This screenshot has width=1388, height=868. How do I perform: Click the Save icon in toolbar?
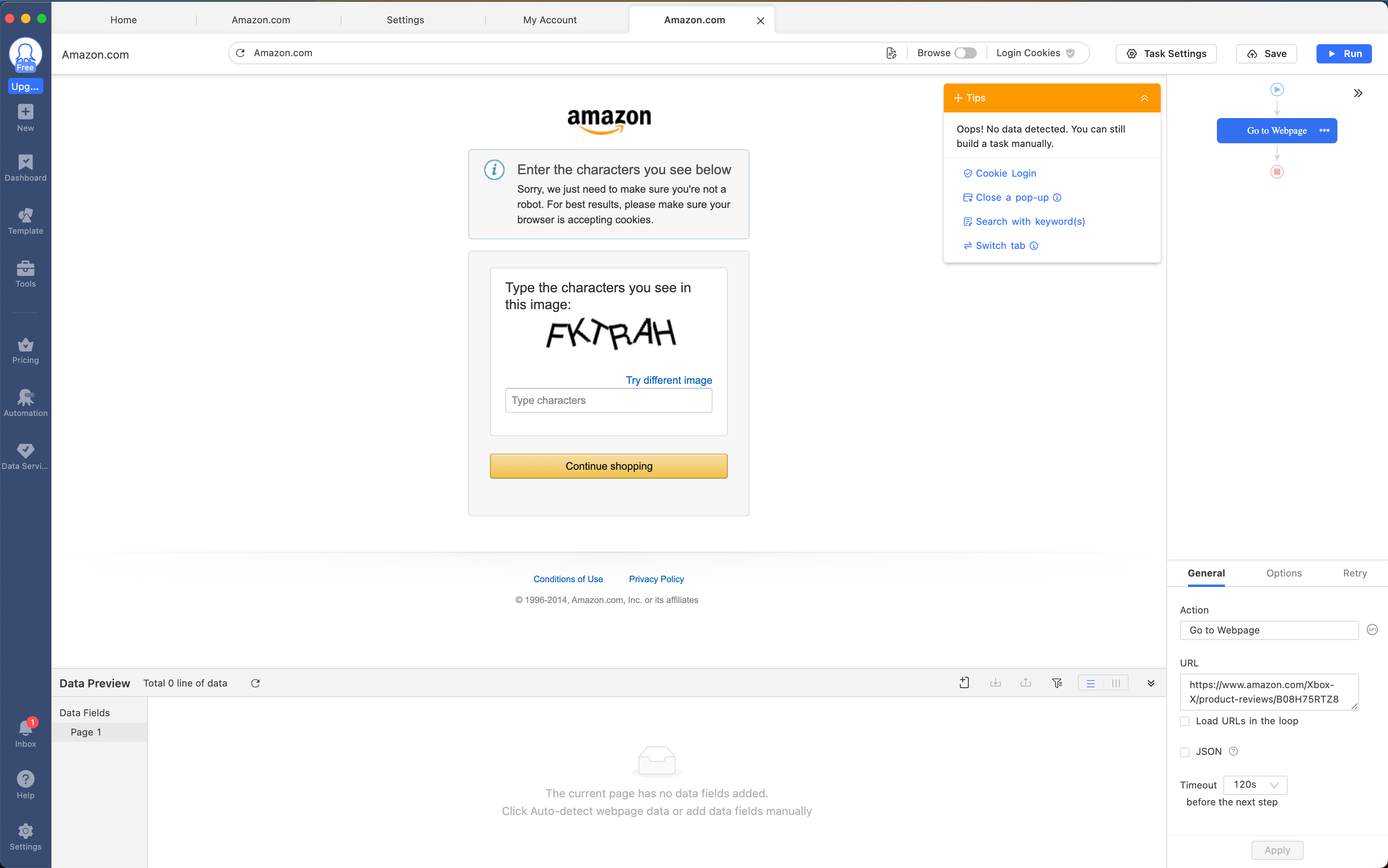pyautogui.click(x=1267, y=53)
